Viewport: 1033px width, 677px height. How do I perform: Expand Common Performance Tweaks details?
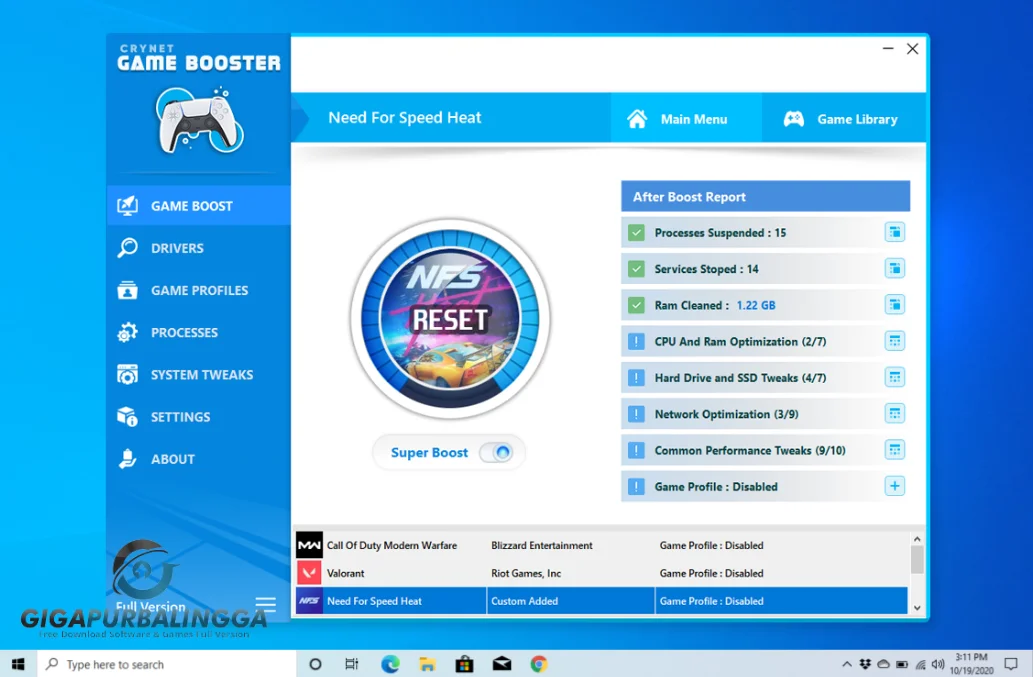coord(894,449)
